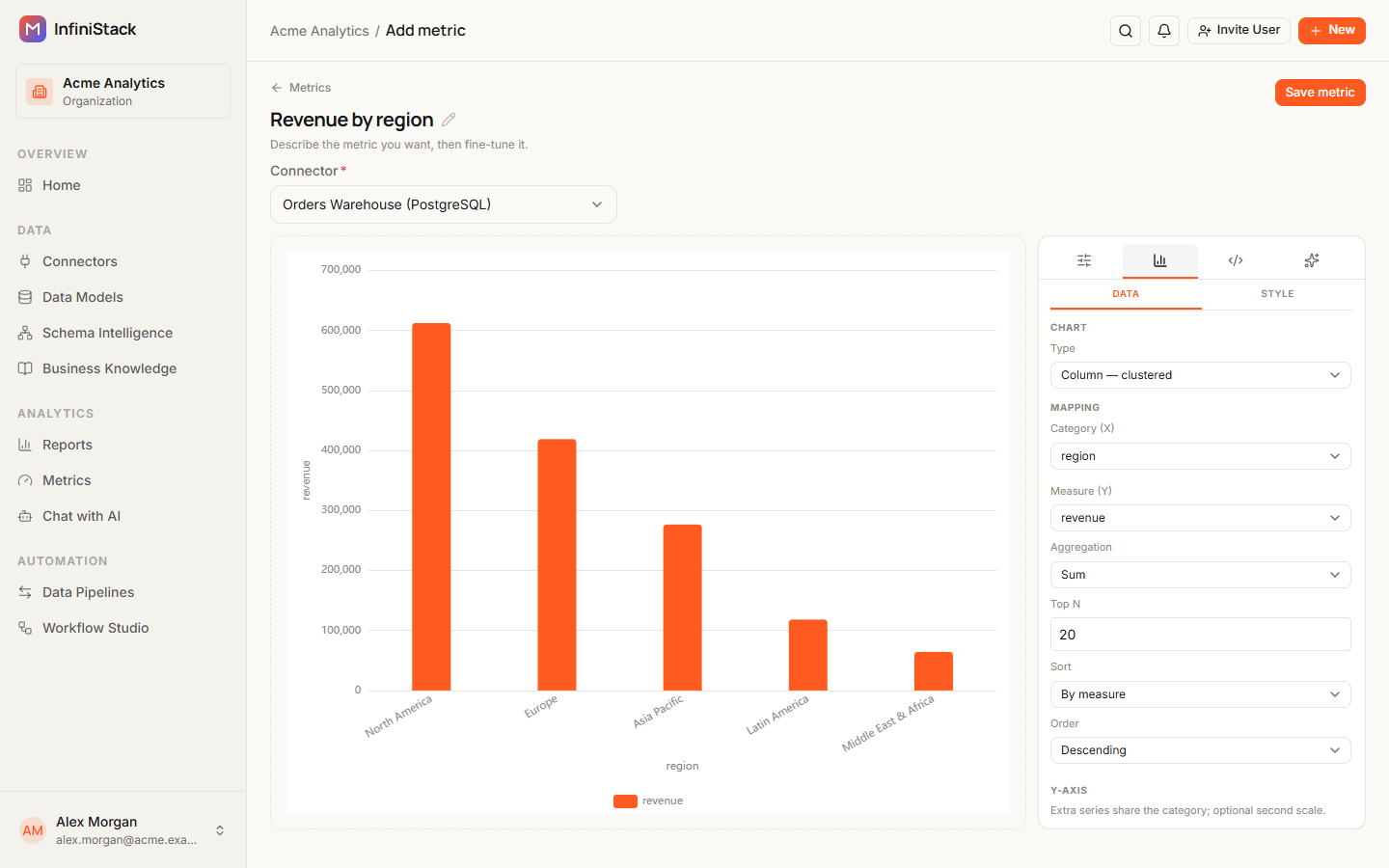Click the Acme Analytics organization icon

click(40, 92)
